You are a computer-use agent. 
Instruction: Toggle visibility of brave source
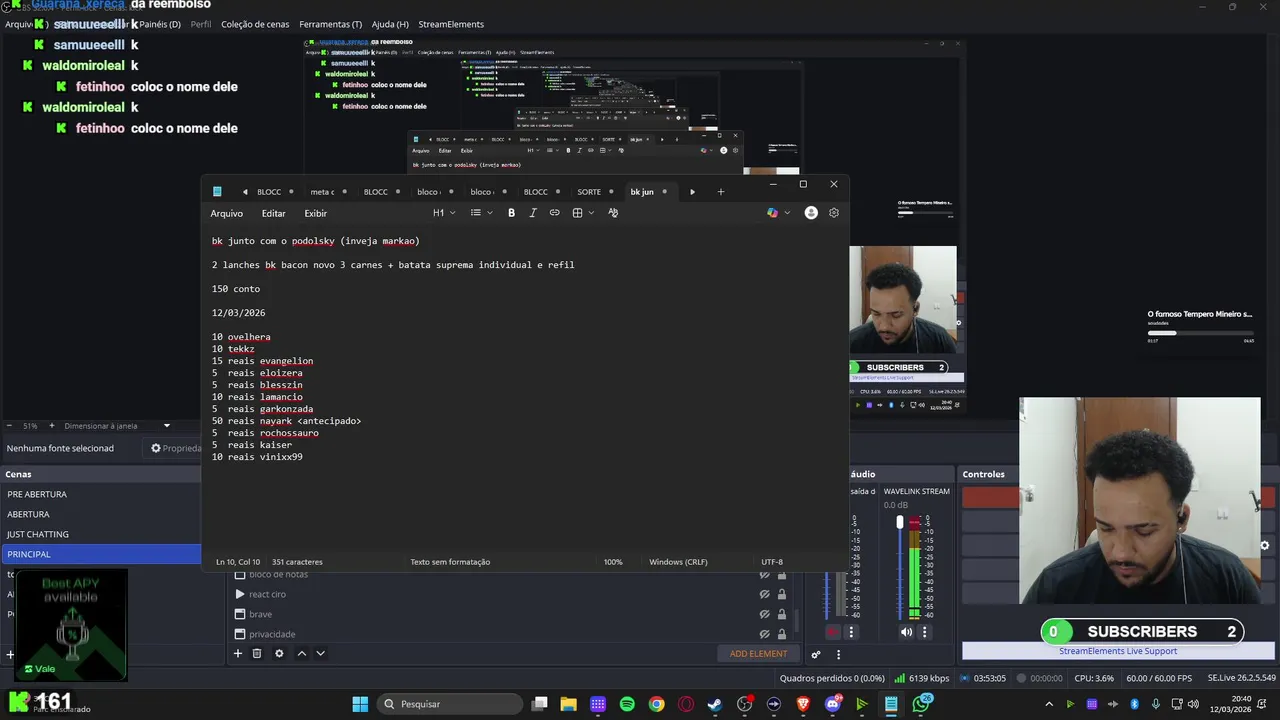coord(765,614)
